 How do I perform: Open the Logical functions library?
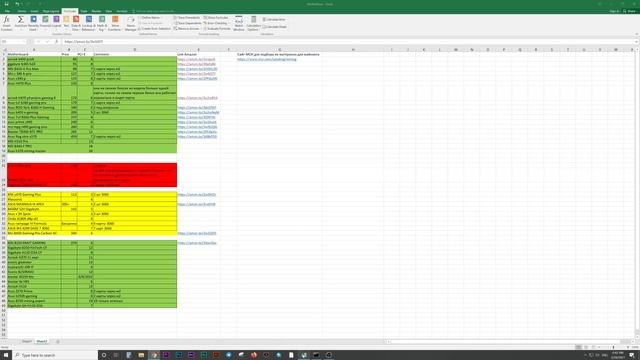coord(56,23)
